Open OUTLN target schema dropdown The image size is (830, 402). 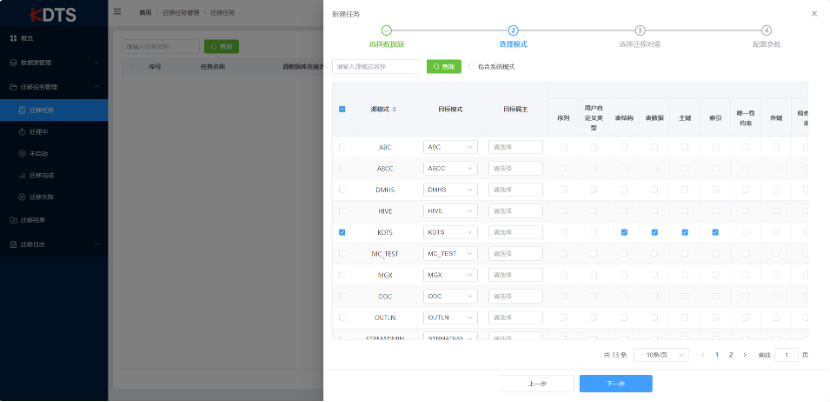[450, 317]
